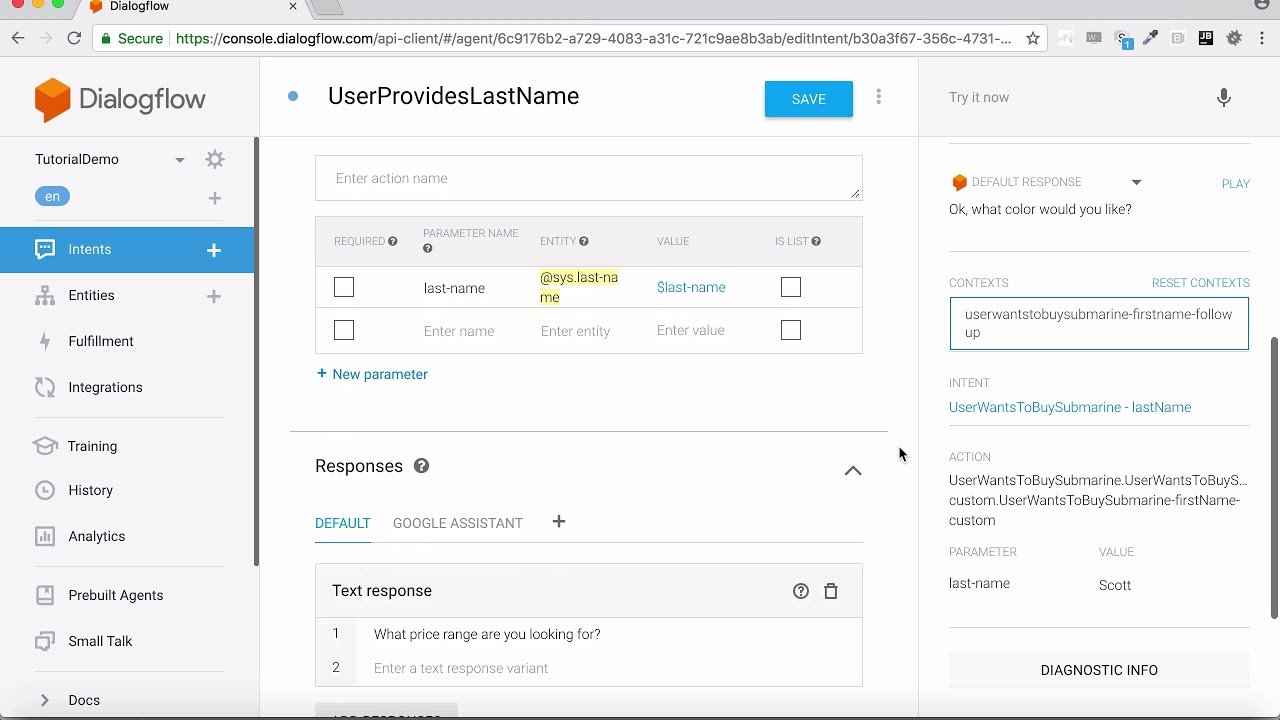The height and width of the screenshot is (720, 1280).
Task: Toggle Required checkbox in empty parameter row
Action: [x=344, y=330]
